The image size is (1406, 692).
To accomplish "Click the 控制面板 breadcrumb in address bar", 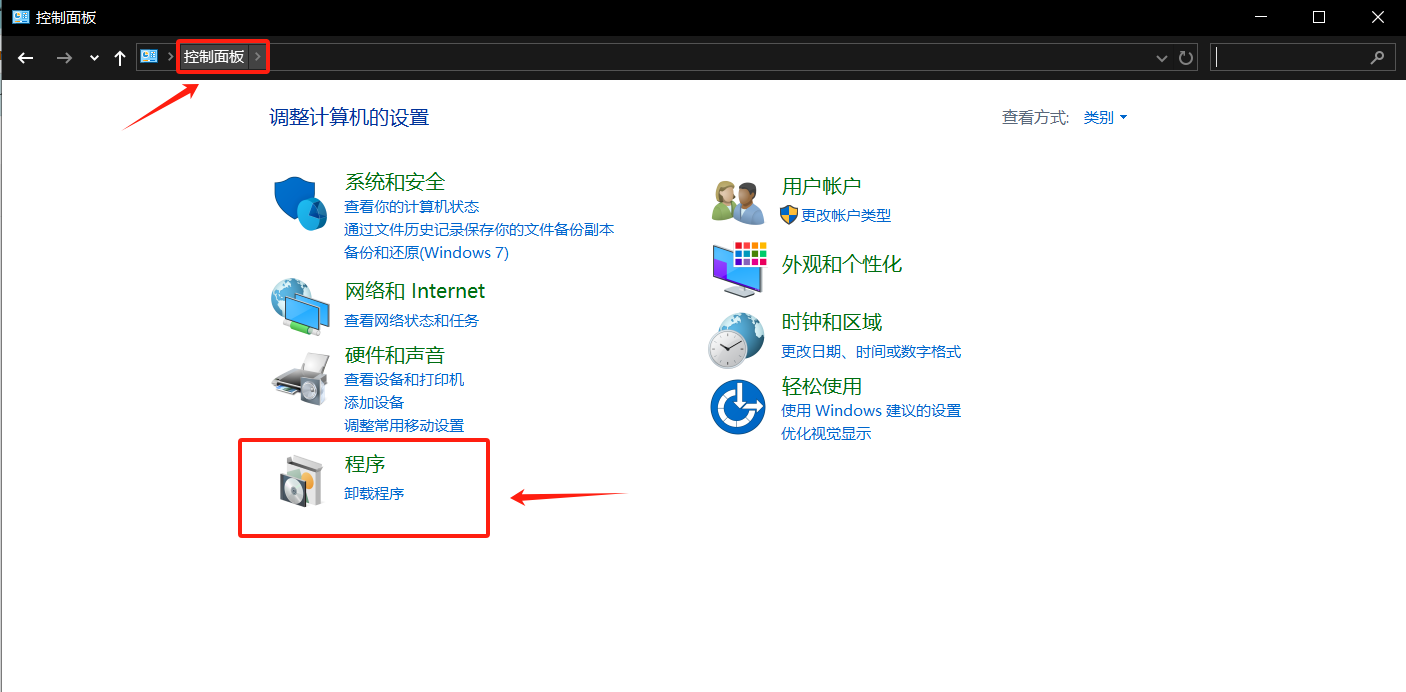I will (214, 57).
